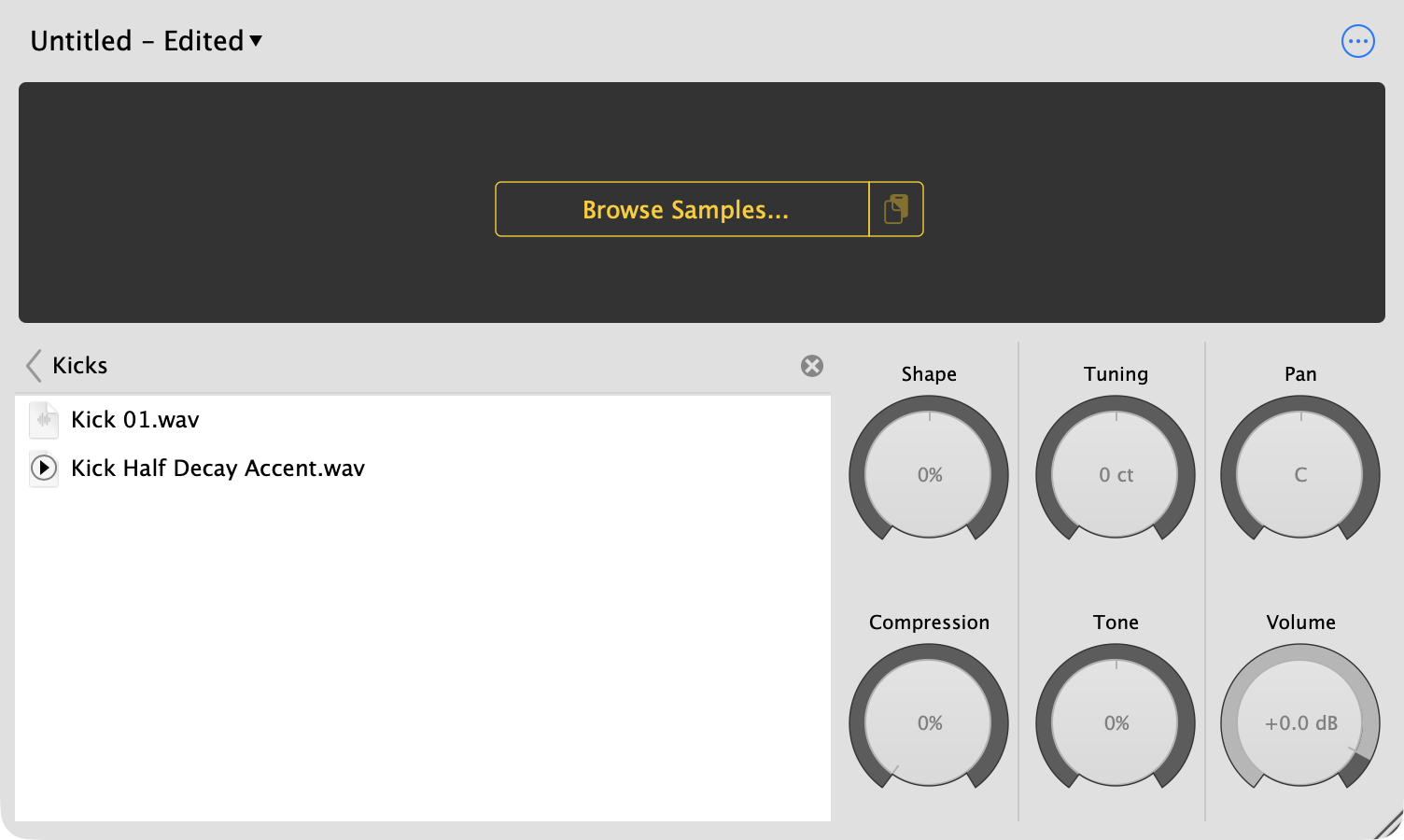Click the paste sample clipboard icon
This screenshot has height=840, width=1404.
(x=896, y=209)
